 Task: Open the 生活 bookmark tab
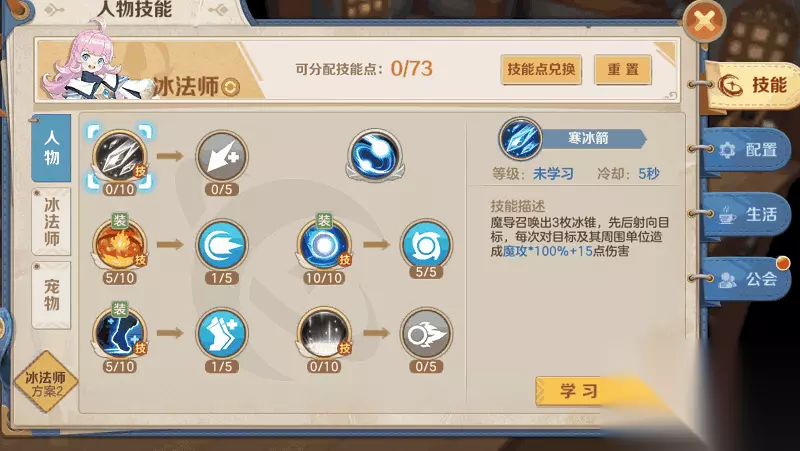pyautogui.click(x=747, y=214)
